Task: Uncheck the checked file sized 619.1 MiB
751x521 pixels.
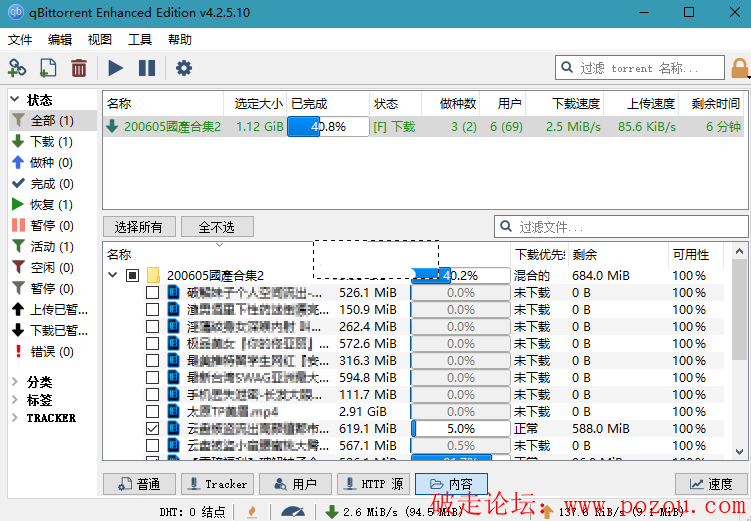Action: coord(152,428)
